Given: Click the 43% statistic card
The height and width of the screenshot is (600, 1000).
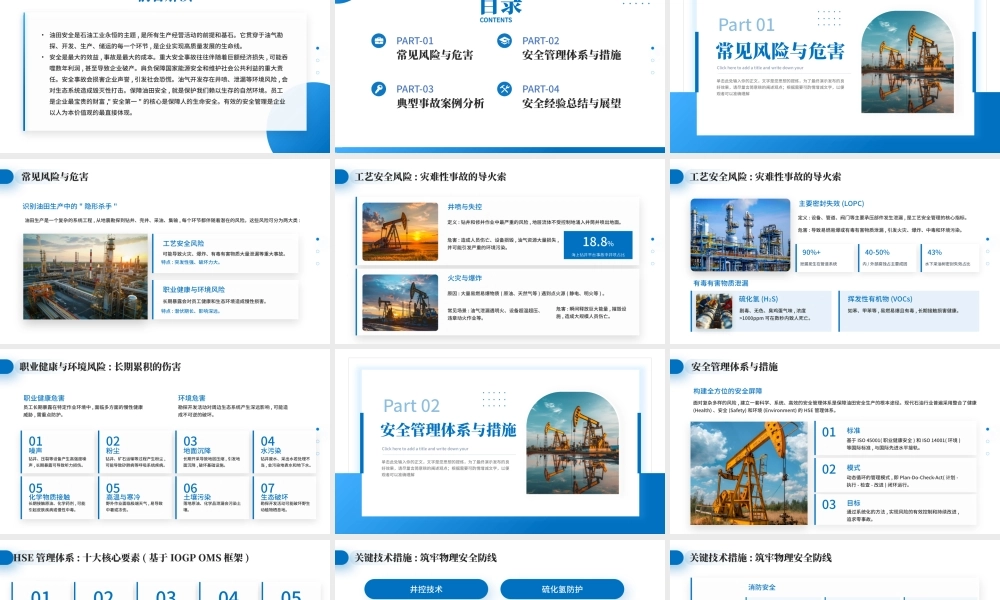Looking at the screenshot, I should [950, 257].
